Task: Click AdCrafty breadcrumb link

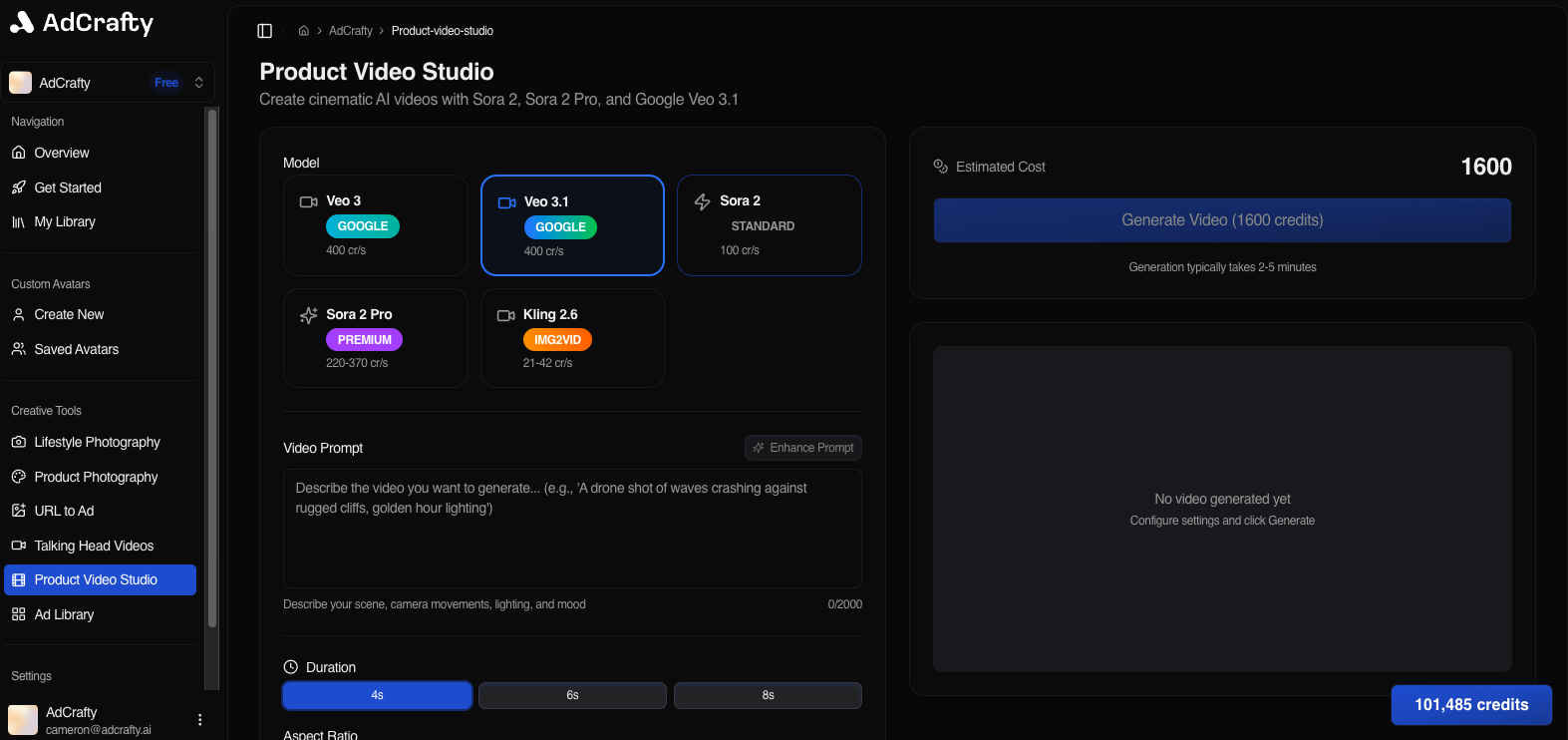Action: (351, 31)
